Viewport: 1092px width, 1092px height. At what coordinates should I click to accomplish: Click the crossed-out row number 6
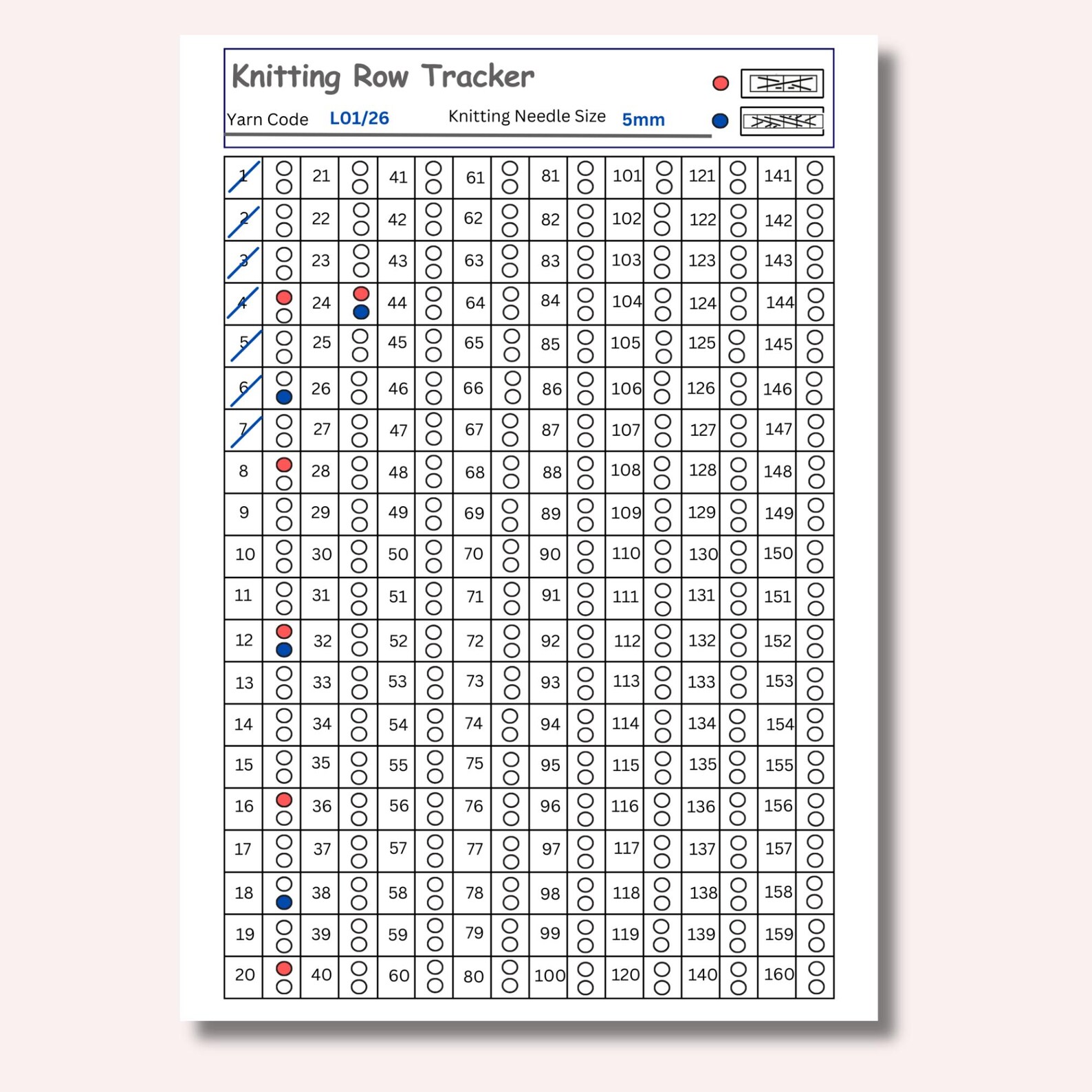click(245, 389)
